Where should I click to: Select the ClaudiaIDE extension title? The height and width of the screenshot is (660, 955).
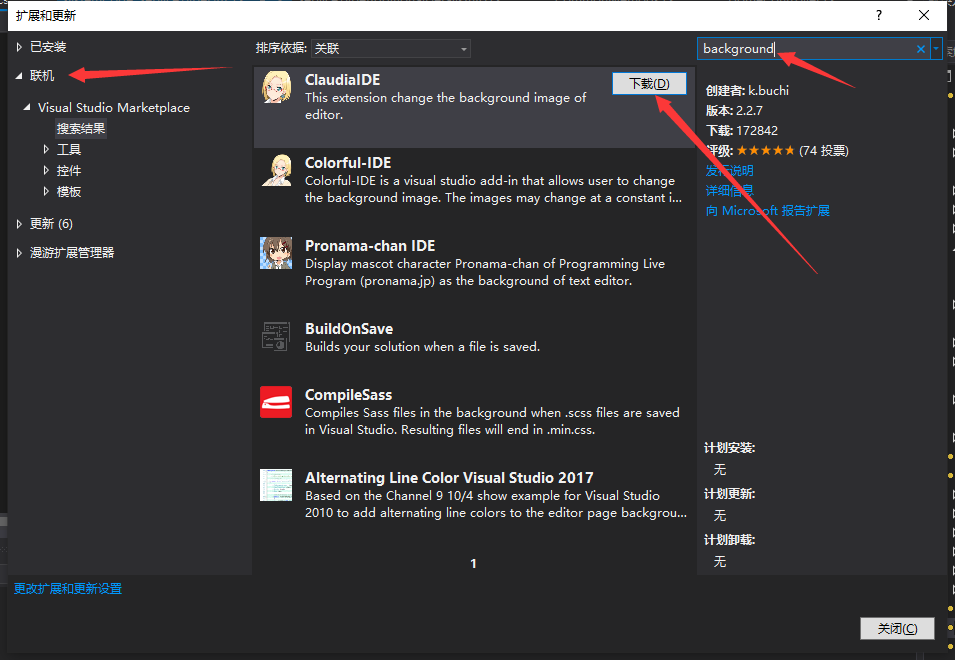(x=342, y=80)
